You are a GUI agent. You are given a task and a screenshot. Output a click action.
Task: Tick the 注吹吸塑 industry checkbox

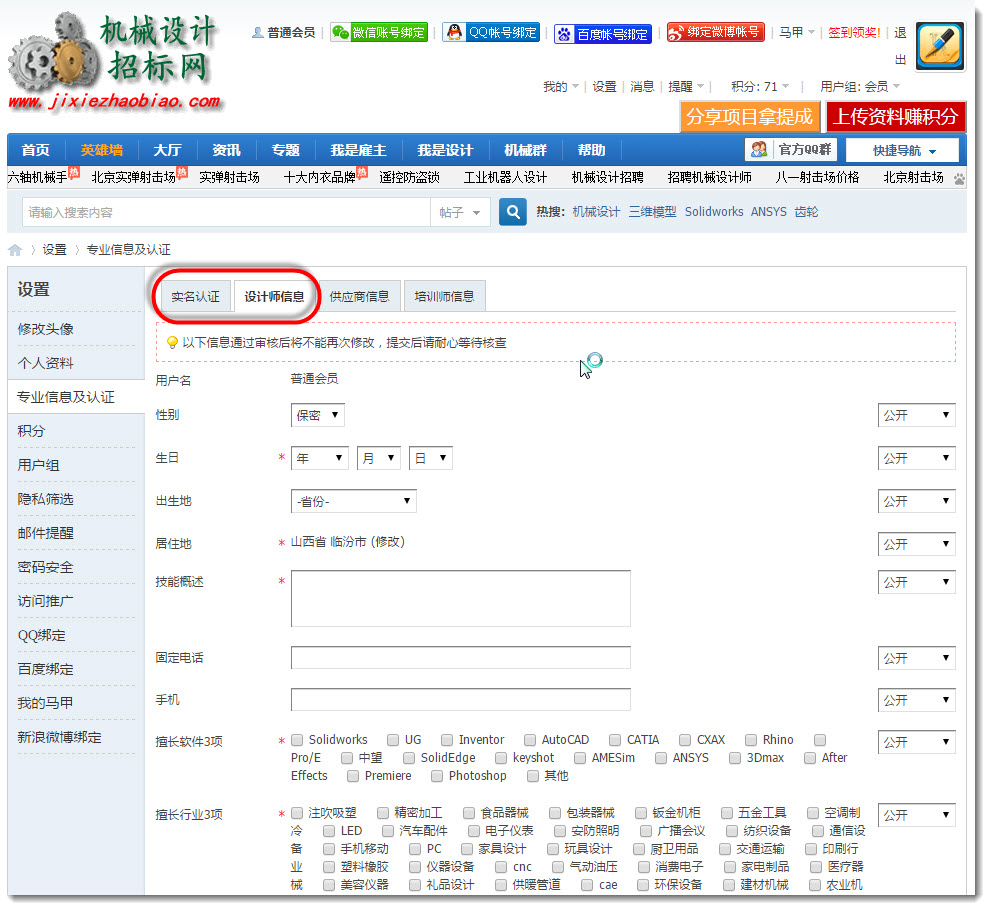(x=297, y=813)
